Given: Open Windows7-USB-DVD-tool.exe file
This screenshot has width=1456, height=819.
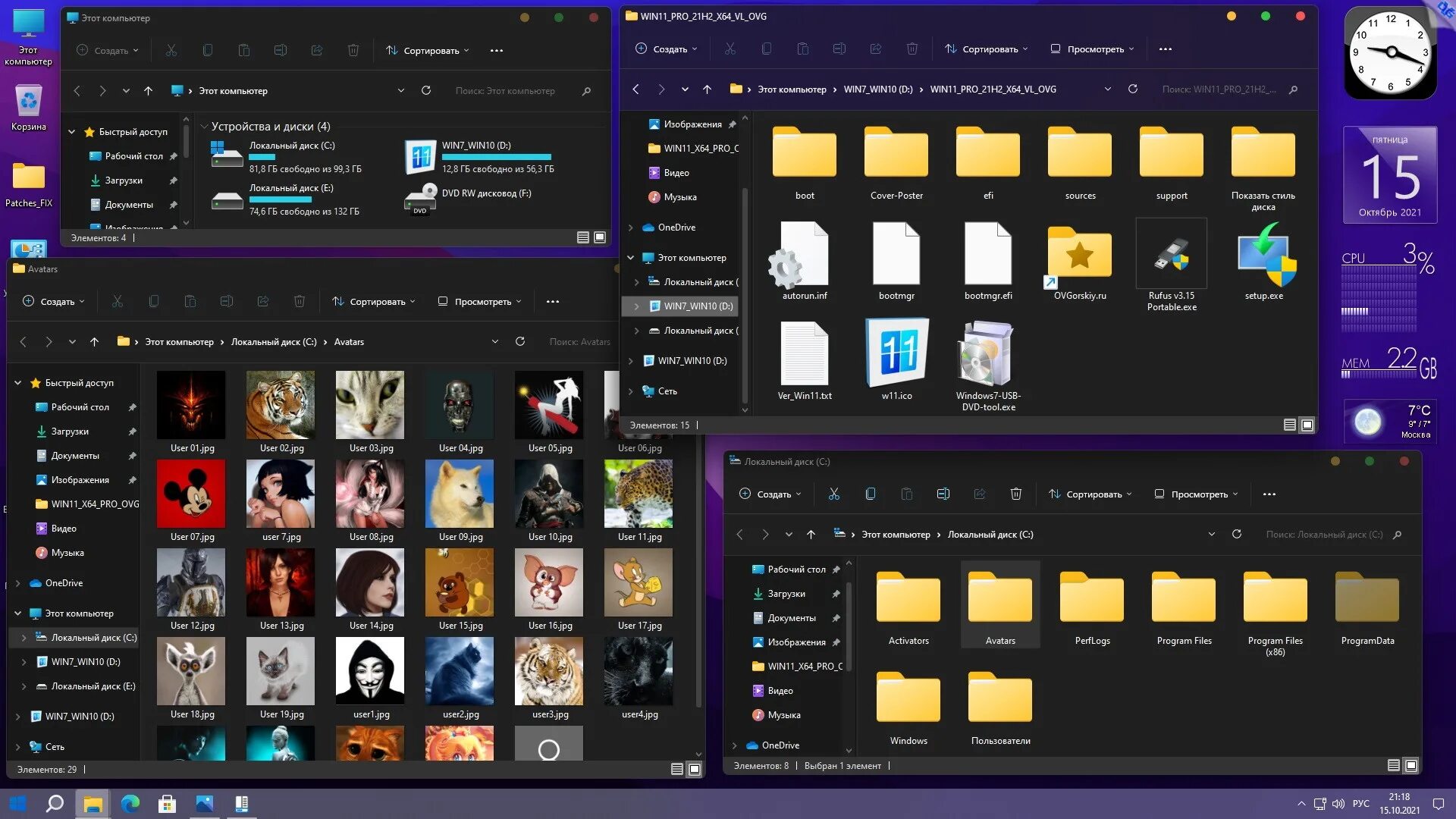Looking at the screenshot, I should point(988,366).
